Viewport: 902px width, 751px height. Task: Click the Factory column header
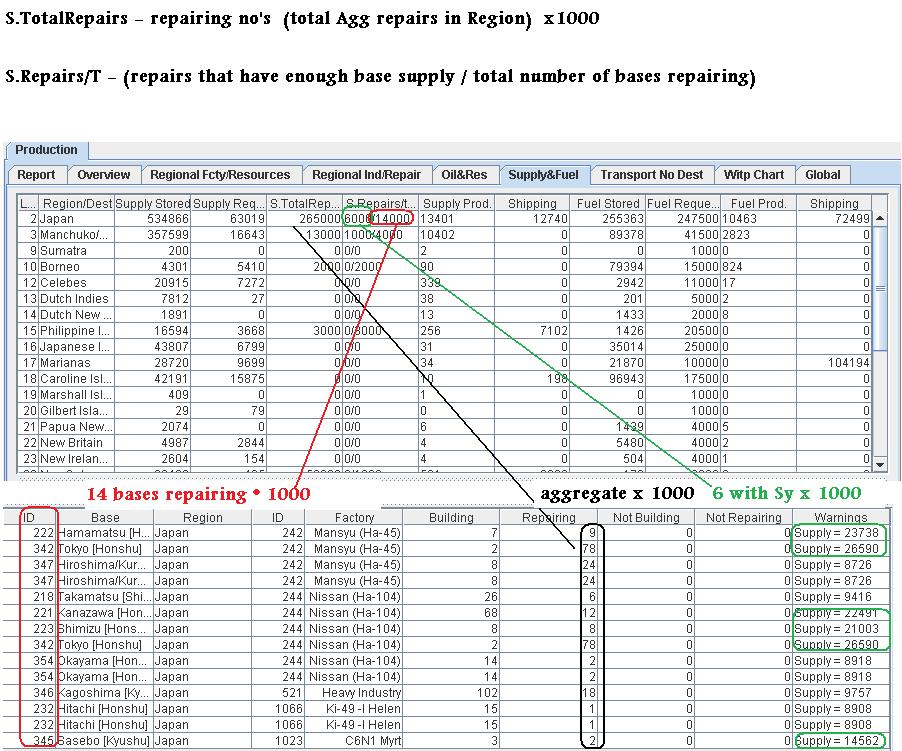coord(354,518)
